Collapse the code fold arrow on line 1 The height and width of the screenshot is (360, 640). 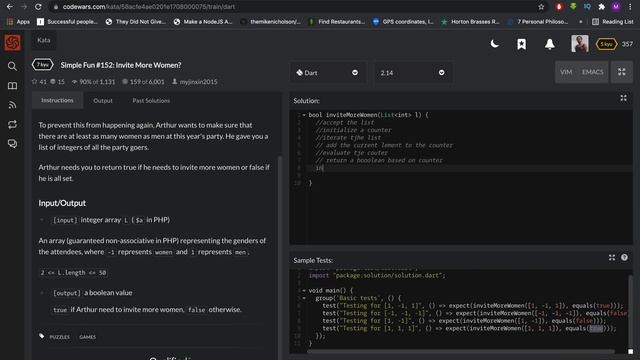click(x=304, y=115)
